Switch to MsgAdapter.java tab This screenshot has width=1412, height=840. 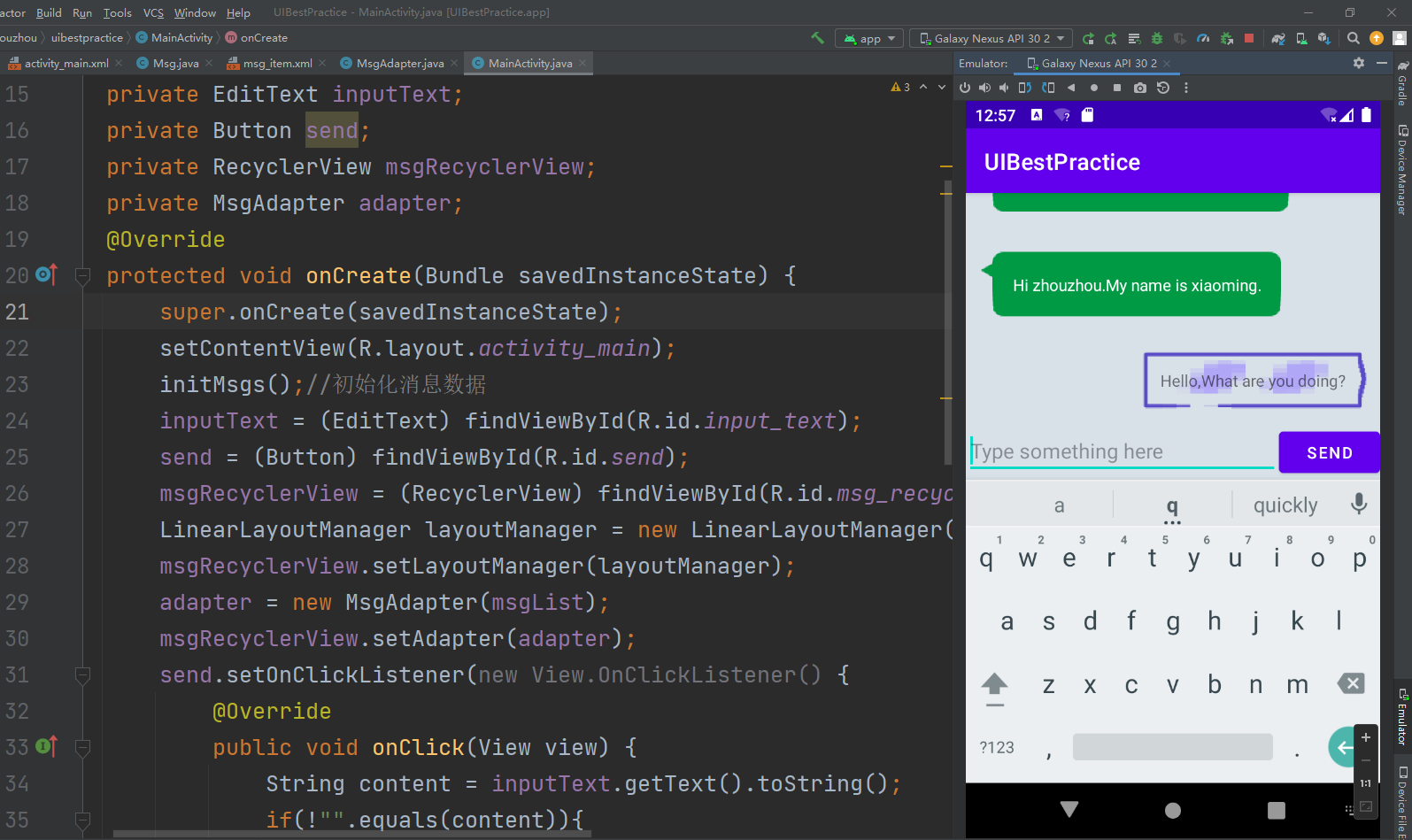click(400, 63)
